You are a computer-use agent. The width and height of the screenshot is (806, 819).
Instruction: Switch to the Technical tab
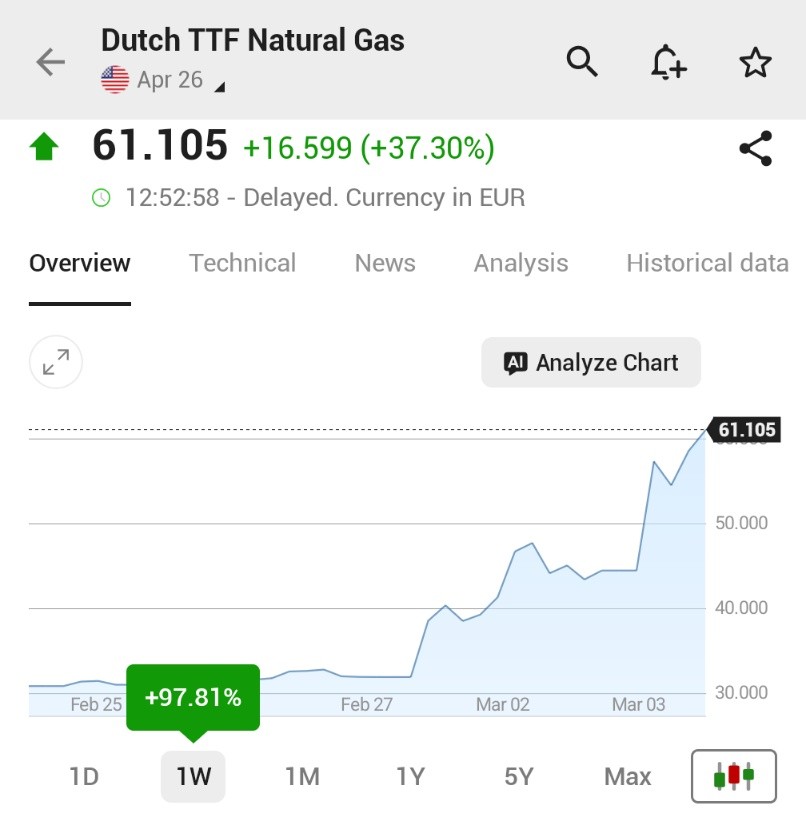[242, 263]
